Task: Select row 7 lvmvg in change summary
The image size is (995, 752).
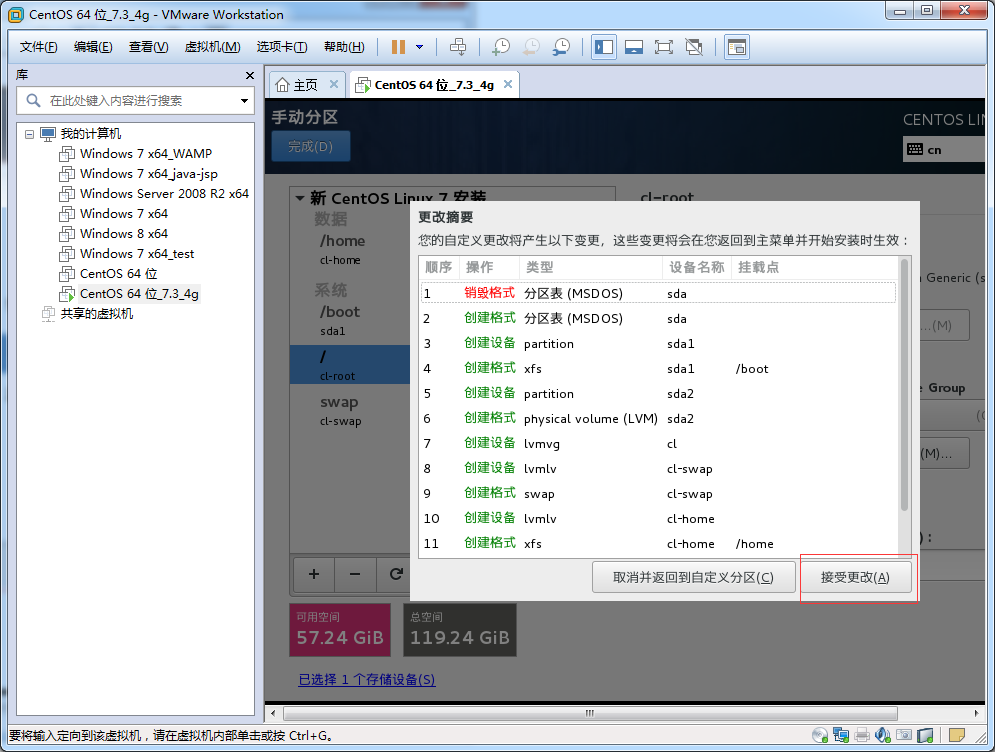Action: [658, 444]
